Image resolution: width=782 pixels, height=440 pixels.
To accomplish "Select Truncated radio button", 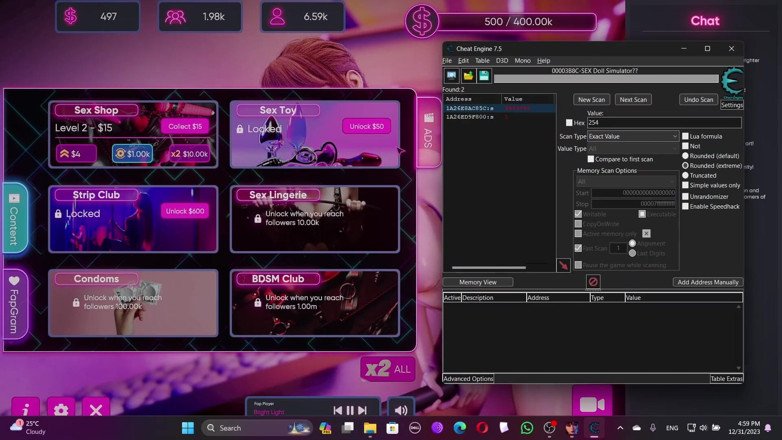I will point(685,175).
